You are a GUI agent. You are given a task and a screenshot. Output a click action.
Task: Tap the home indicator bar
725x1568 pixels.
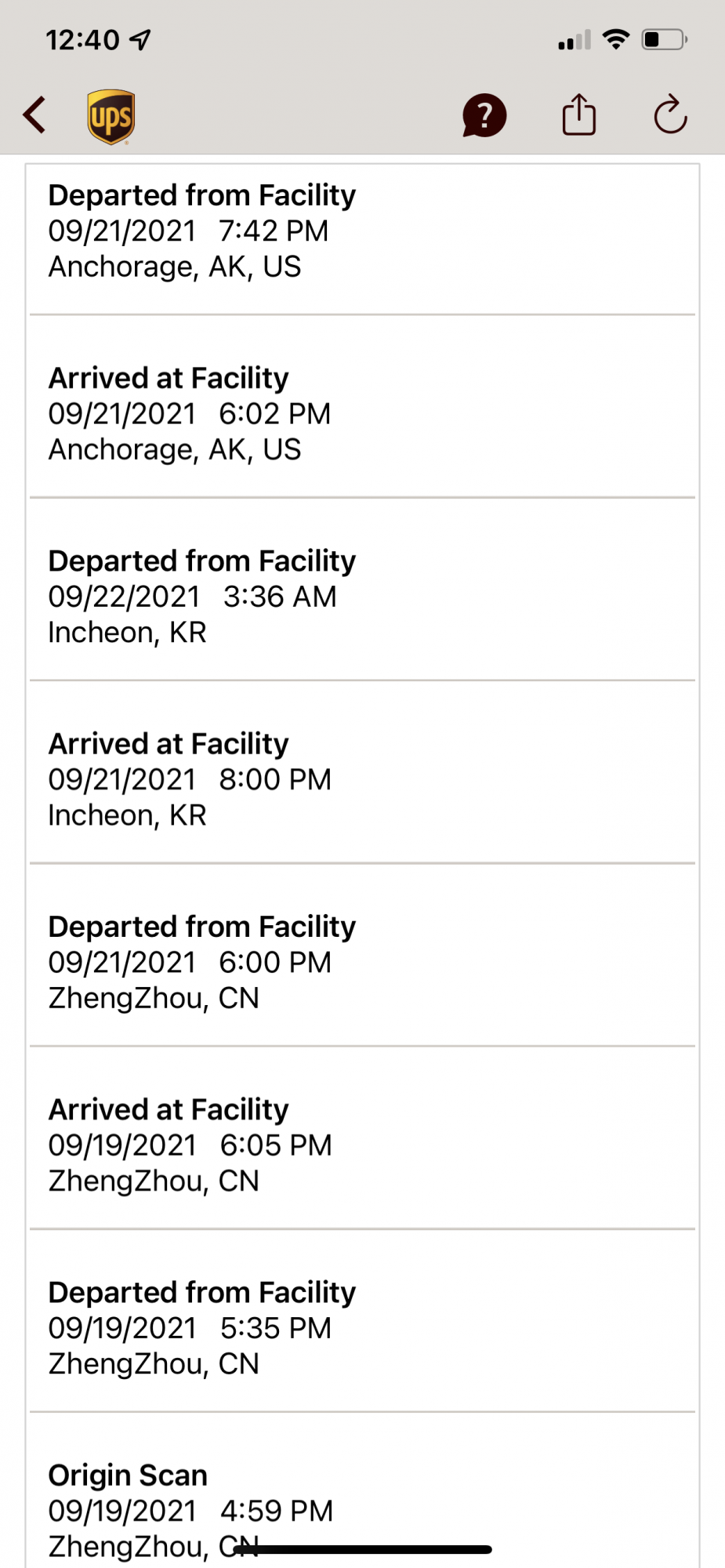[x=363, y=1549]
